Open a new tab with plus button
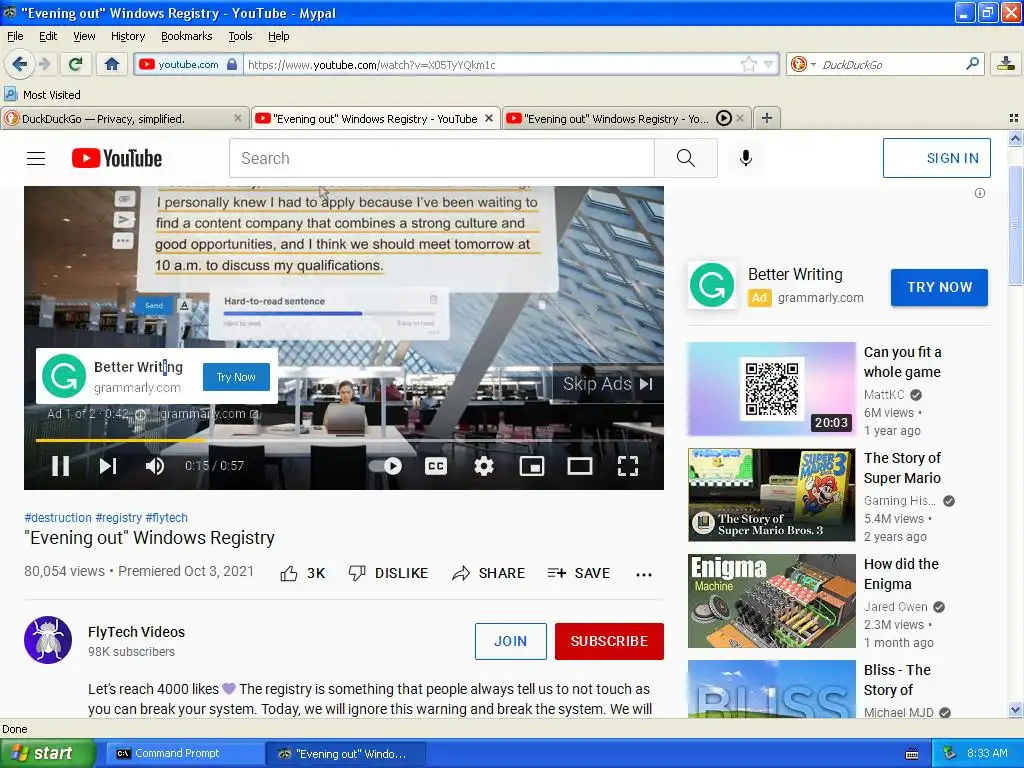The width and height of the screenshot is (1024, 768). pos(767,118)
